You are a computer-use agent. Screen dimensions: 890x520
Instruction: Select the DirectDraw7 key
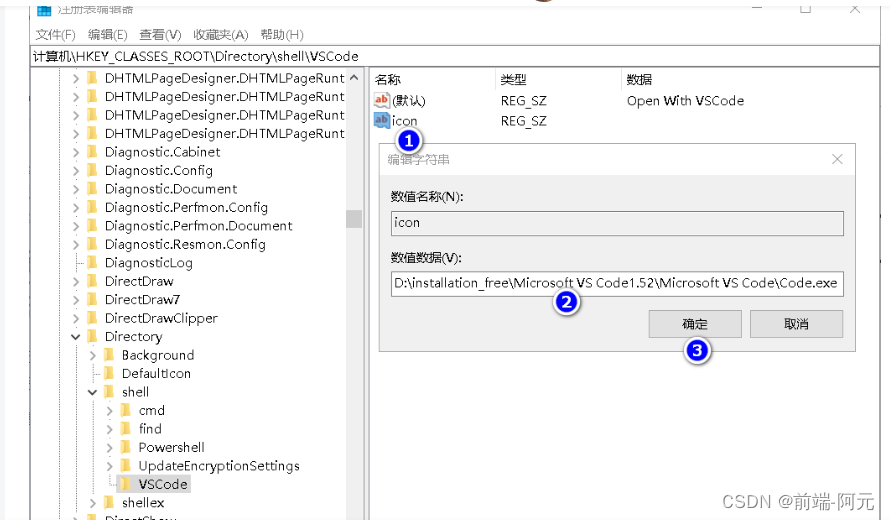point(142,300)
